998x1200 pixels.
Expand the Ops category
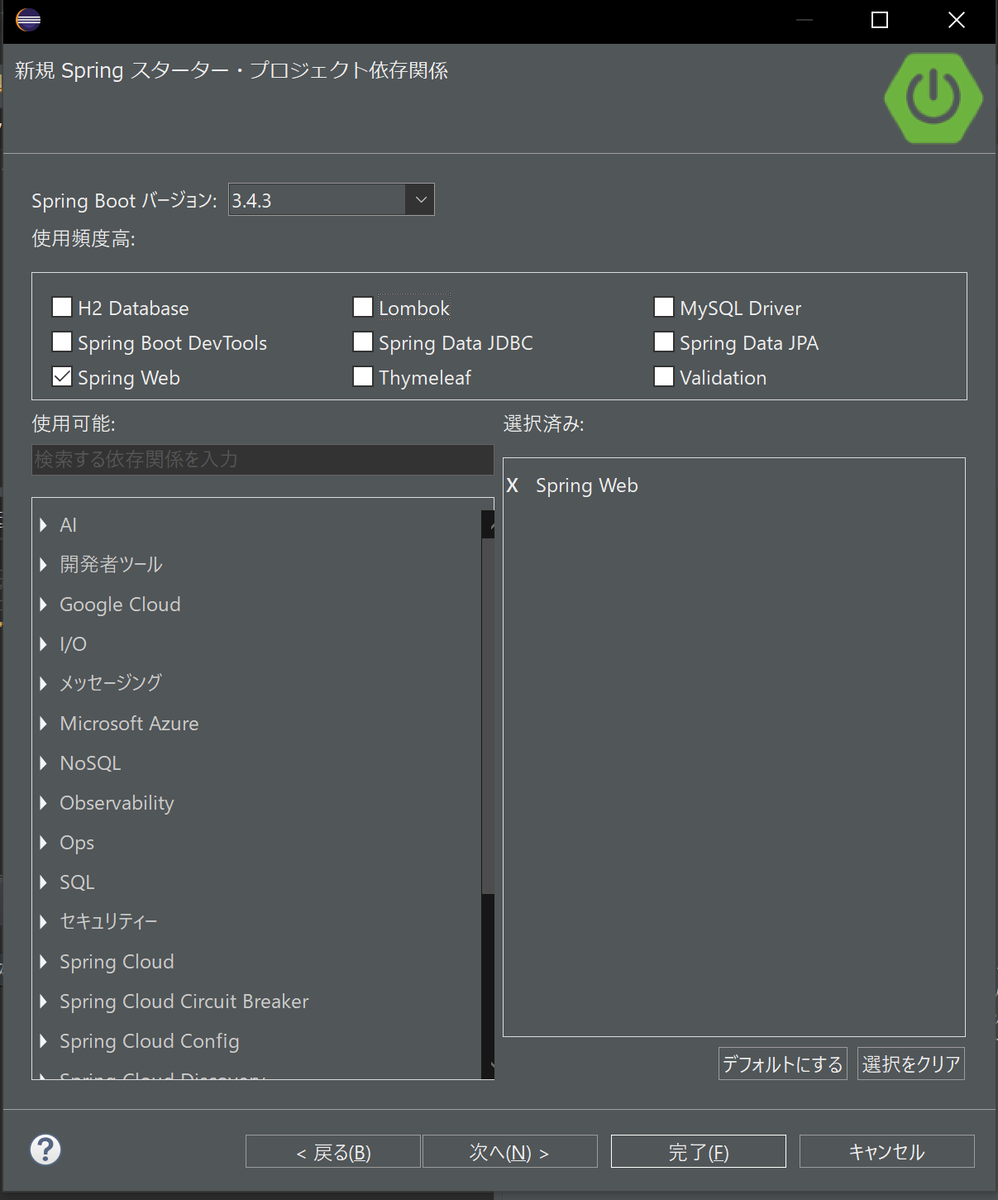(44, 842)
